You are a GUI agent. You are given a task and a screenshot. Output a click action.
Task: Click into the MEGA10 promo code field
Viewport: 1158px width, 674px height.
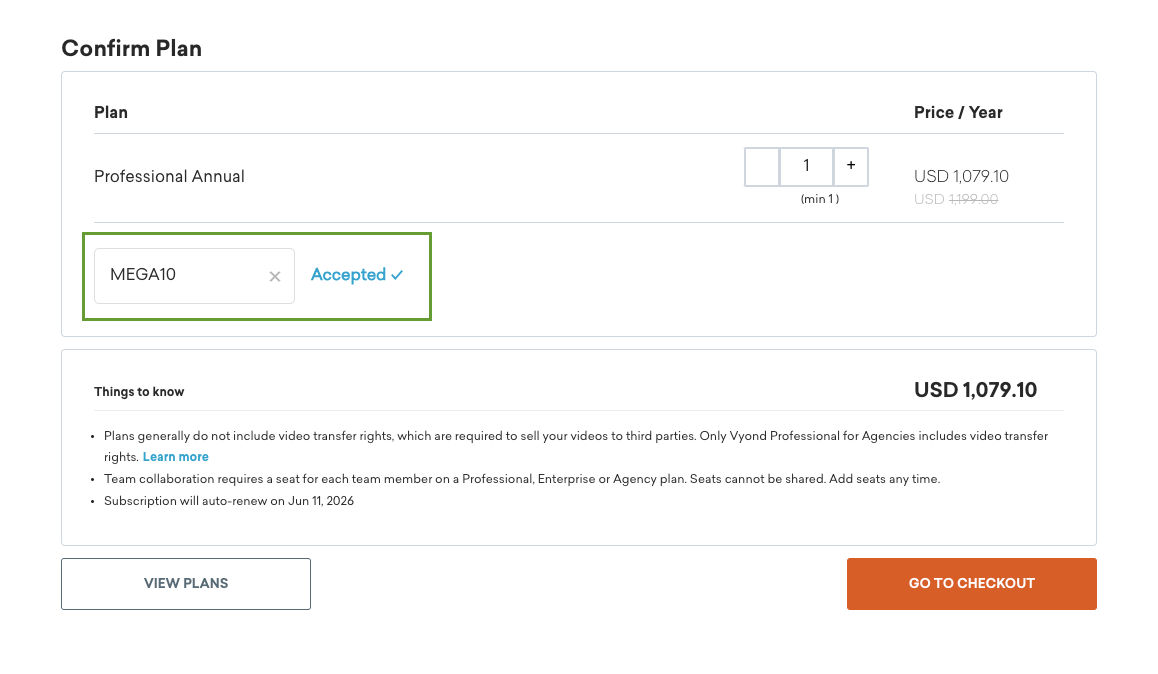[x=194, y=275]
